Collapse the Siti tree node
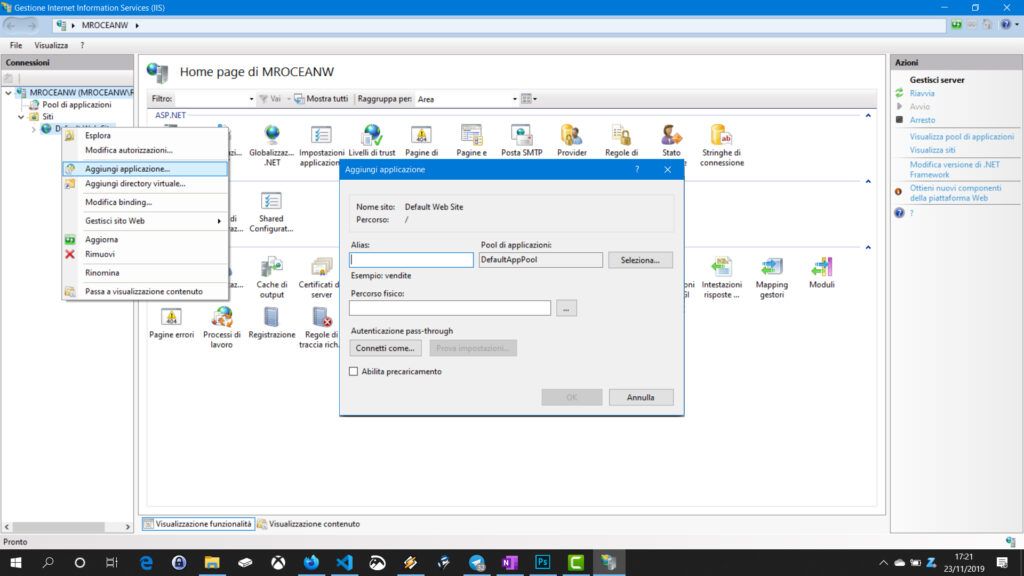Viewport: 1024px width, 576px height. (x=21, y=117)
